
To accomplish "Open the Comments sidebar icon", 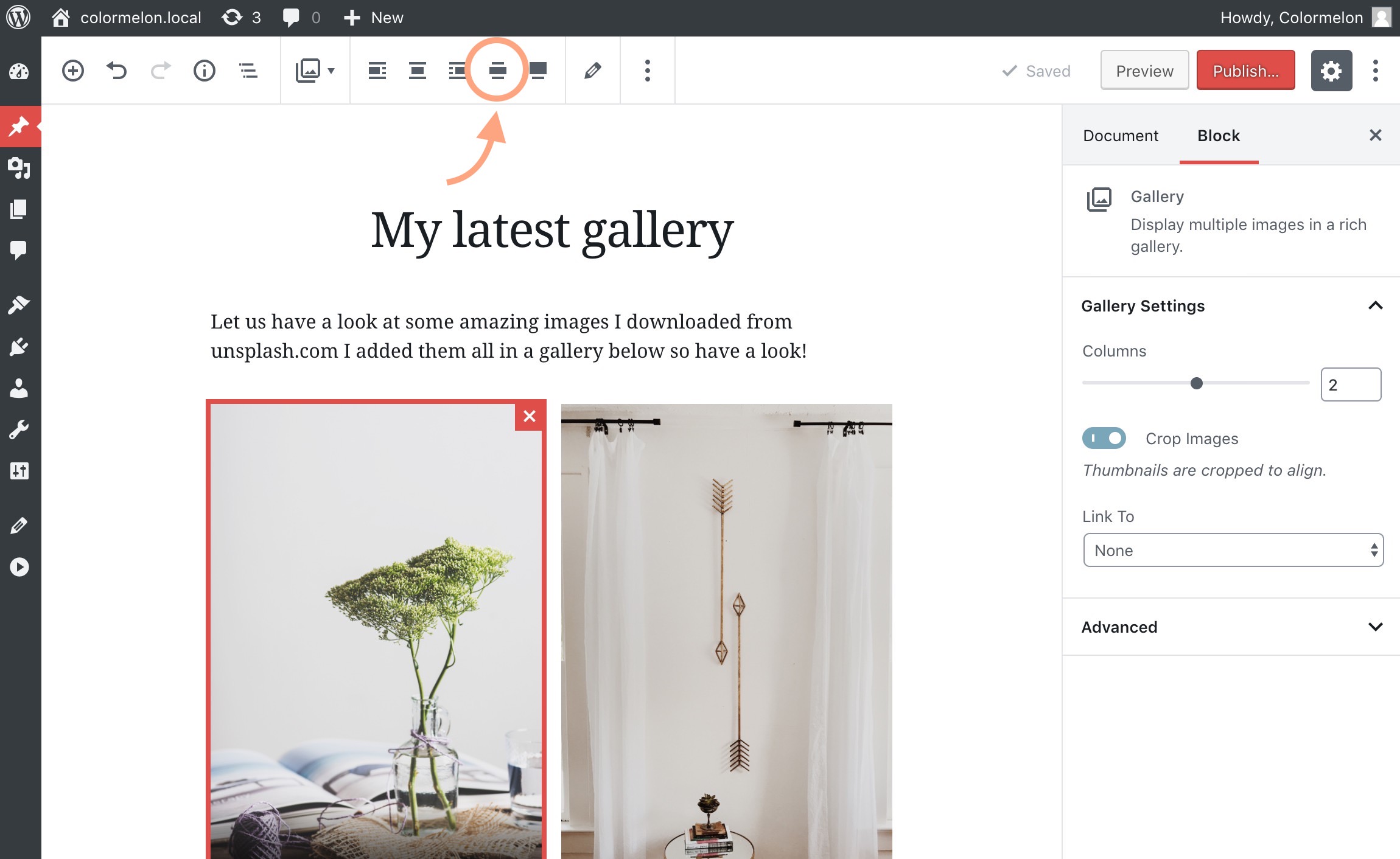I will pos(19,250).
